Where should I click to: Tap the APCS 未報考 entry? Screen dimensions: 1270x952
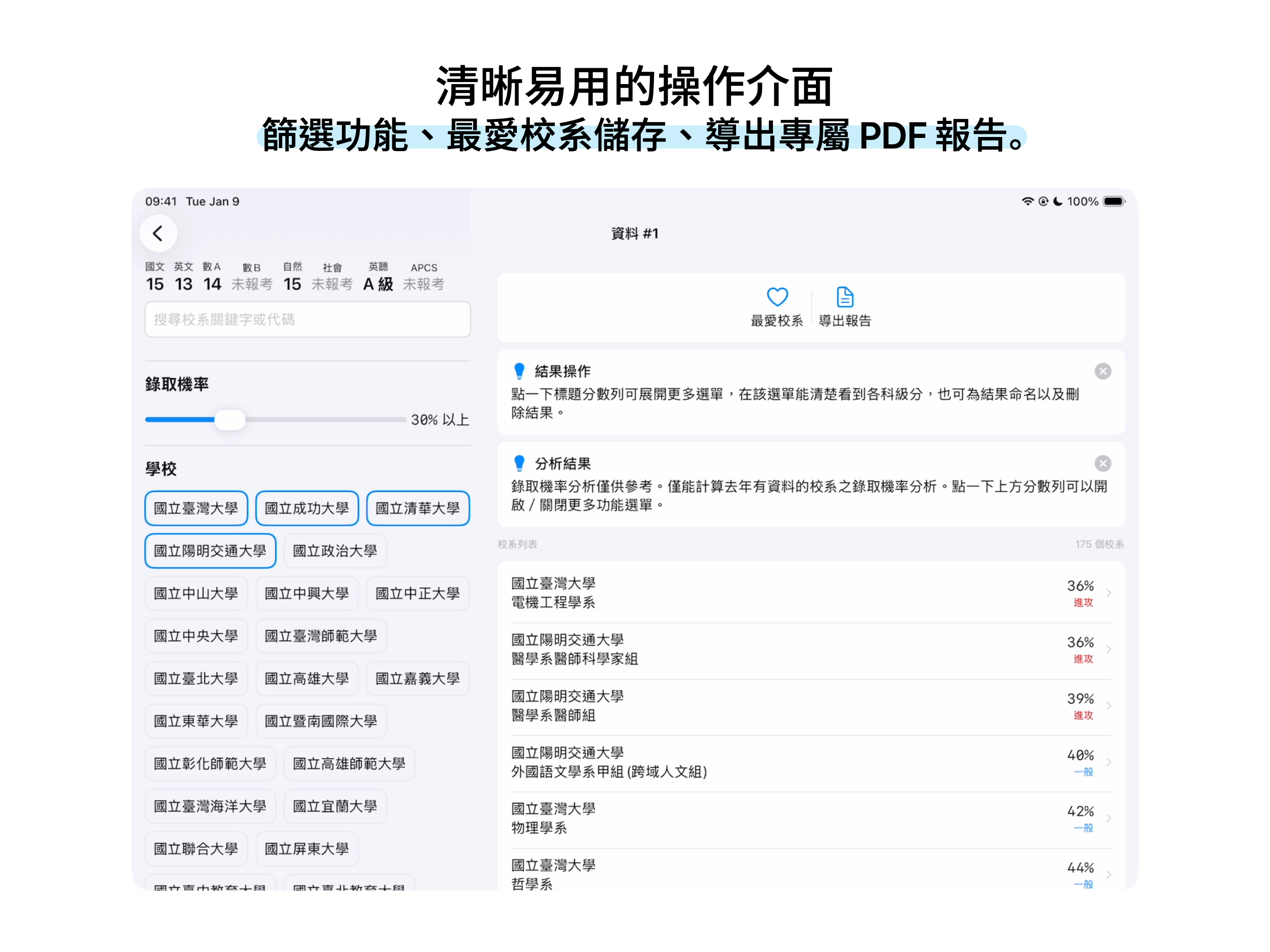[424, 277]
